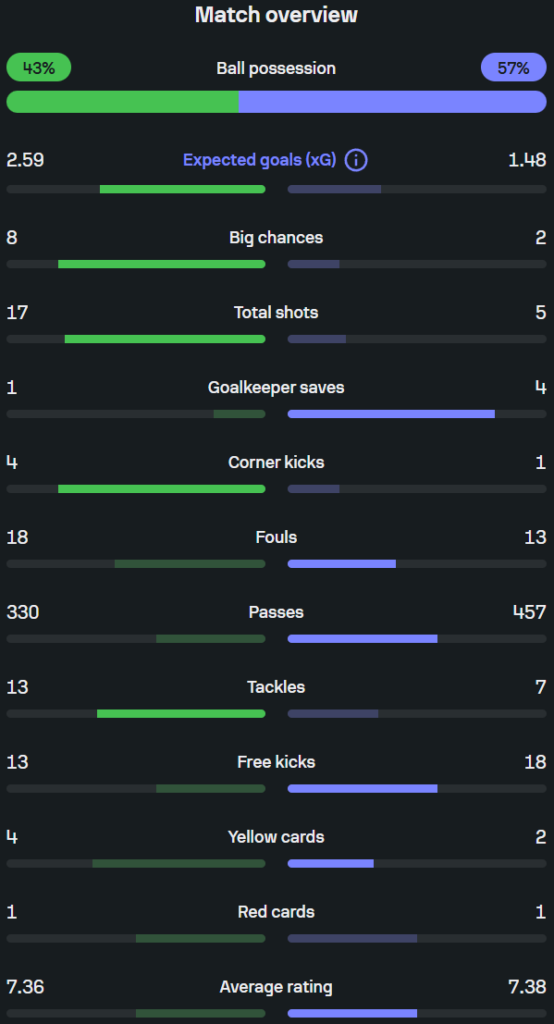Click the Yellow cards label
This screenshot has width=554, height=1024.
click(x=276, y=837)
